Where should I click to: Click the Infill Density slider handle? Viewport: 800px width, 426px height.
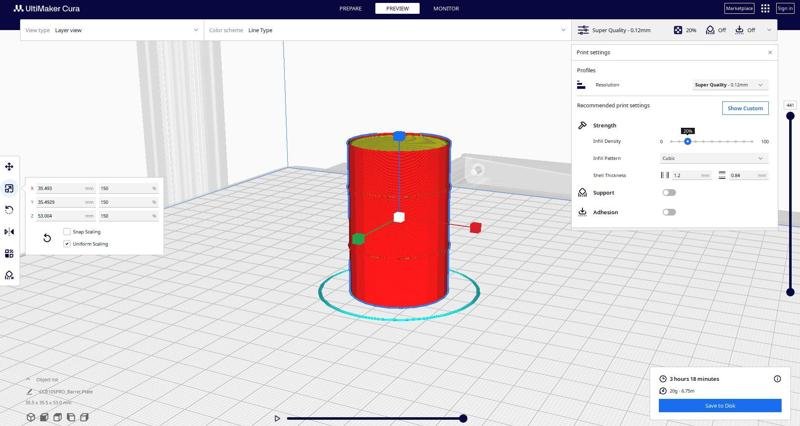tap(687, 141)
